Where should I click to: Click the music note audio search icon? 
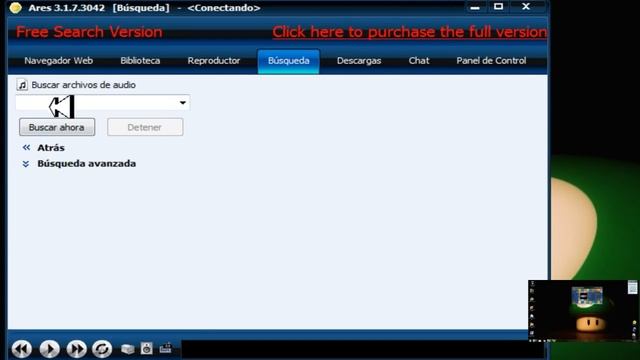coord(22,85)
